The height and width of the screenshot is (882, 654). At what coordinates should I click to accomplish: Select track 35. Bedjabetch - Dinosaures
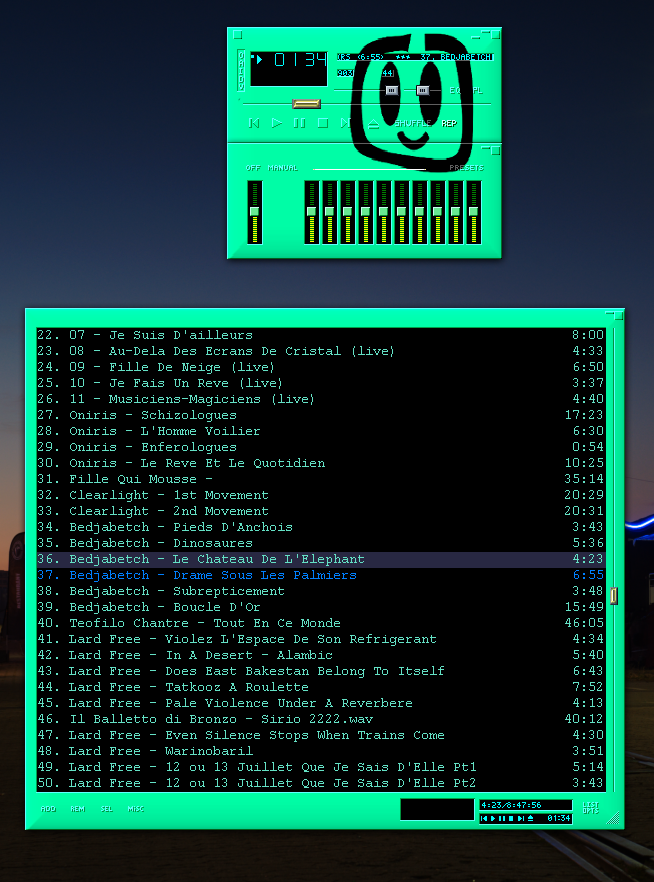pyautogui.click(x=321, y=543)
